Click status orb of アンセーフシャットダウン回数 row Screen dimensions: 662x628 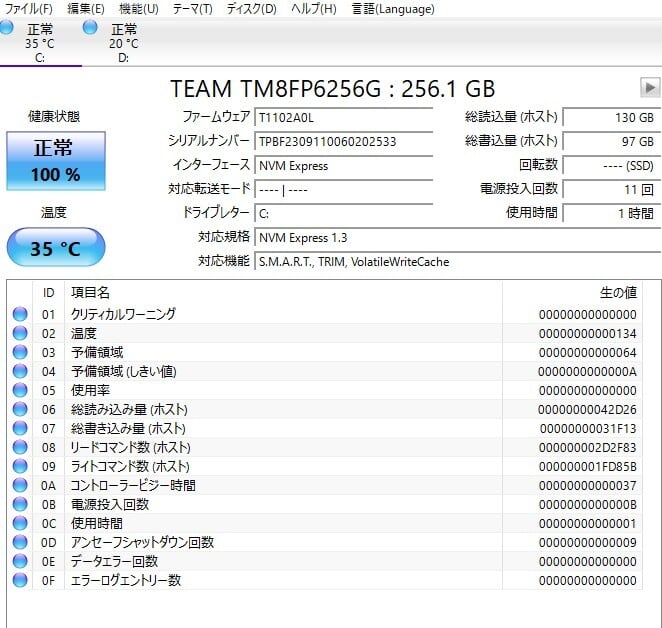20,542
